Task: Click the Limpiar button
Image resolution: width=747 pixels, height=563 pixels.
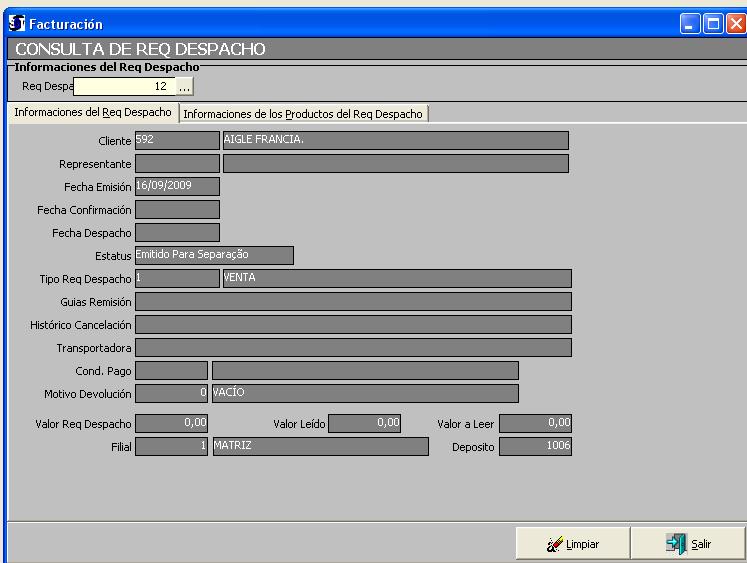Action: click(x=572, y=544)
